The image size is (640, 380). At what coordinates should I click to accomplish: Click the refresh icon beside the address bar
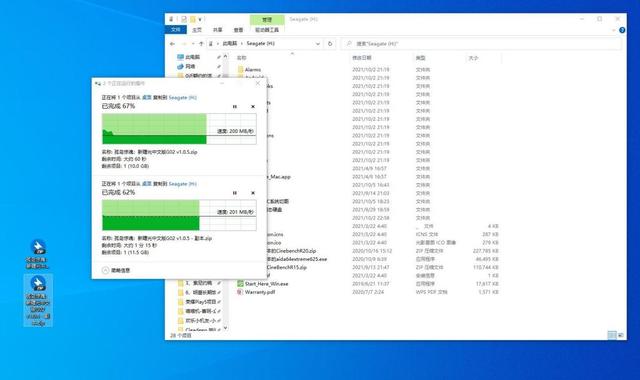(x=330, y=44)
